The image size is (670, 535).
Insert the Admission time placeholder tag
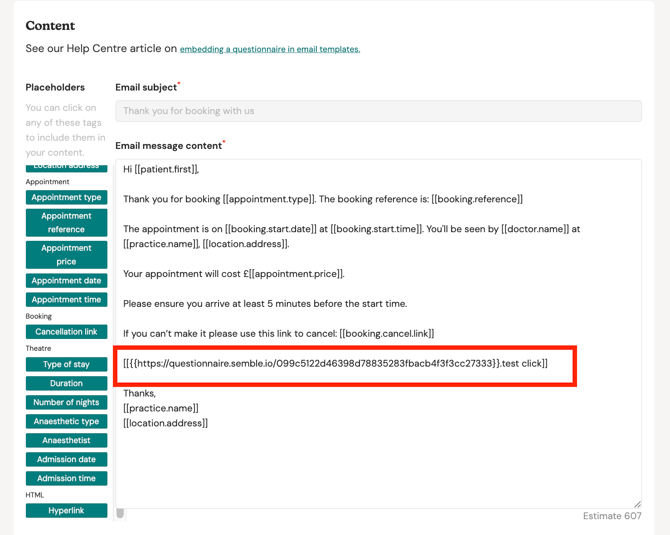[x=66, y=479]
